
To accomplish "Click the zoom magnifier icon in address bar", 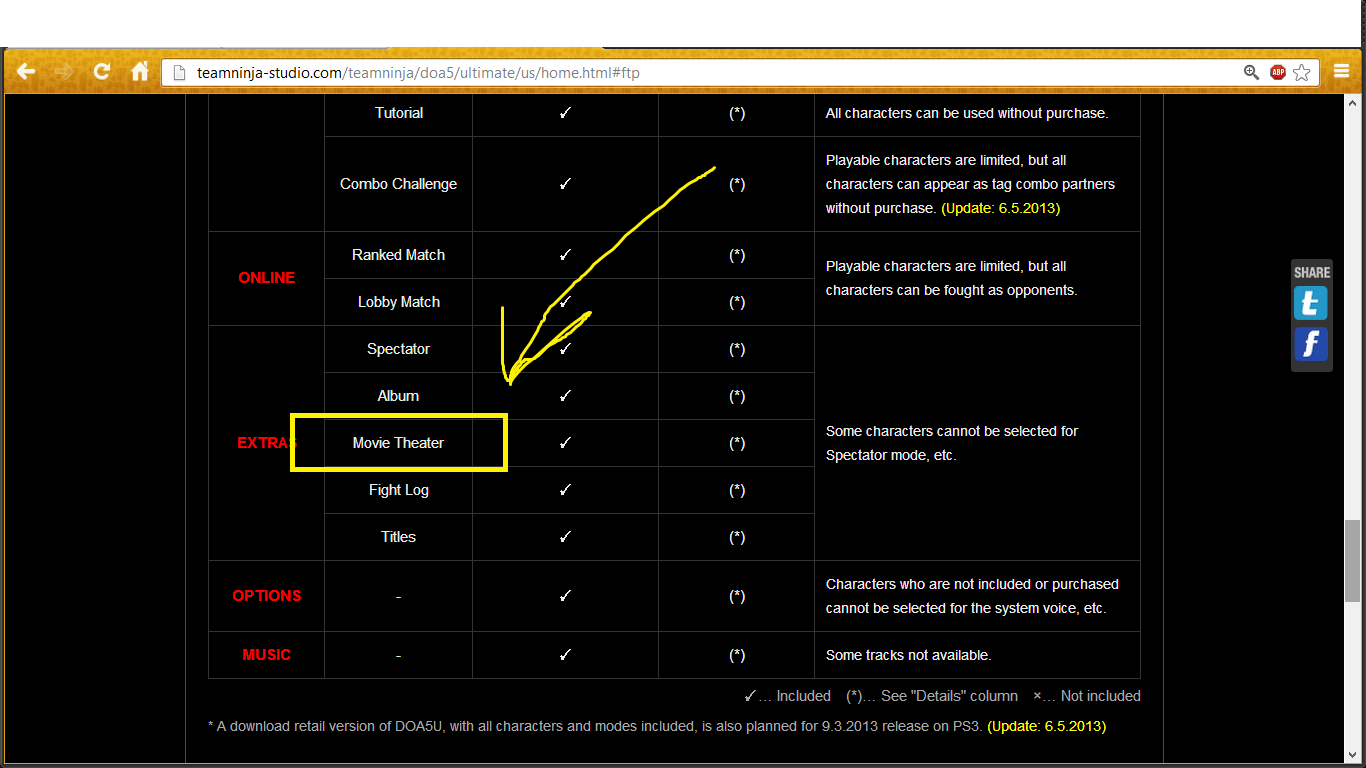I will [x=1251, y=72].
